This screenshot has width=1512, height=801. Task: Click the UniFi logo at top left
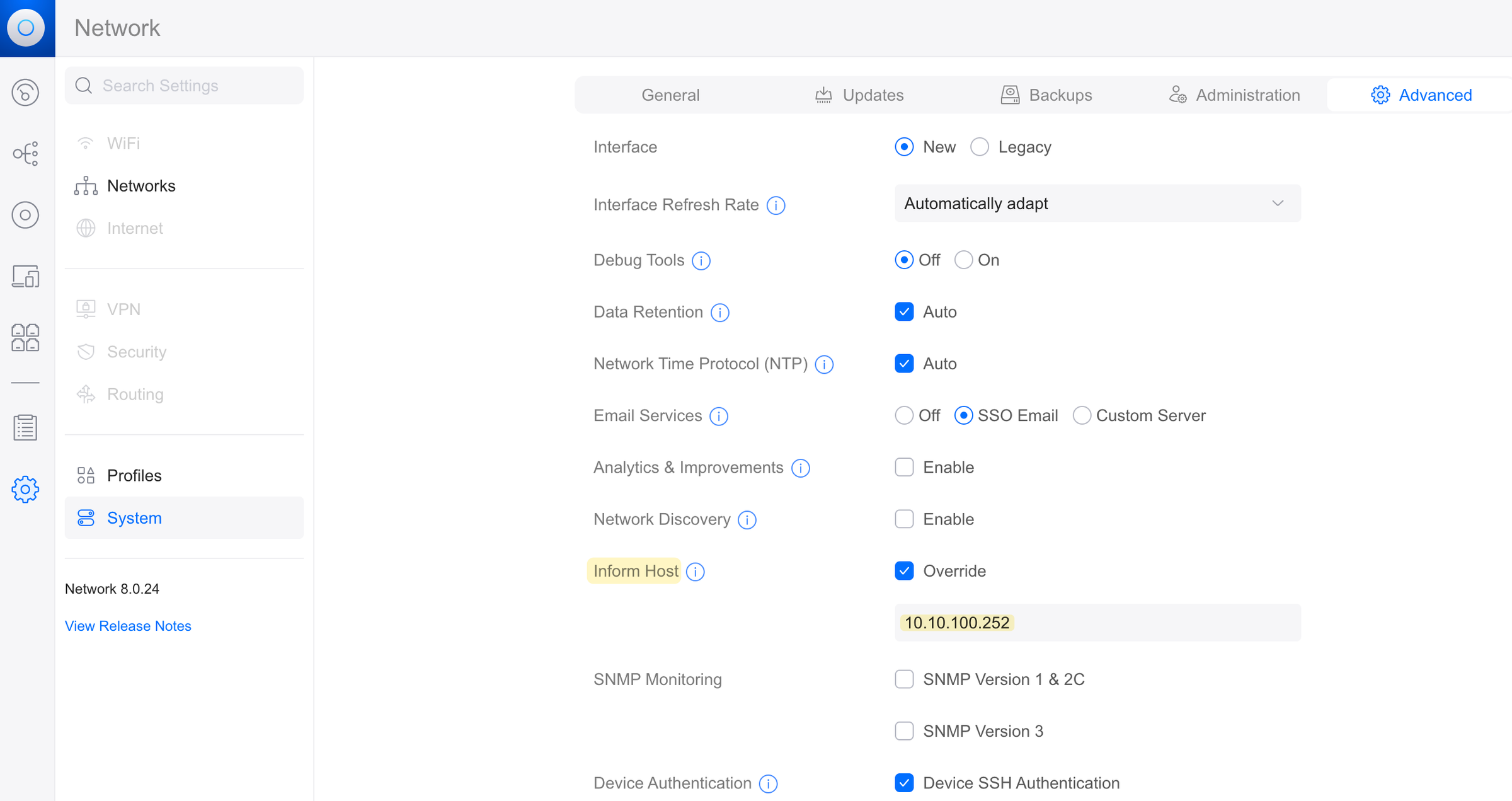[27, 28]
